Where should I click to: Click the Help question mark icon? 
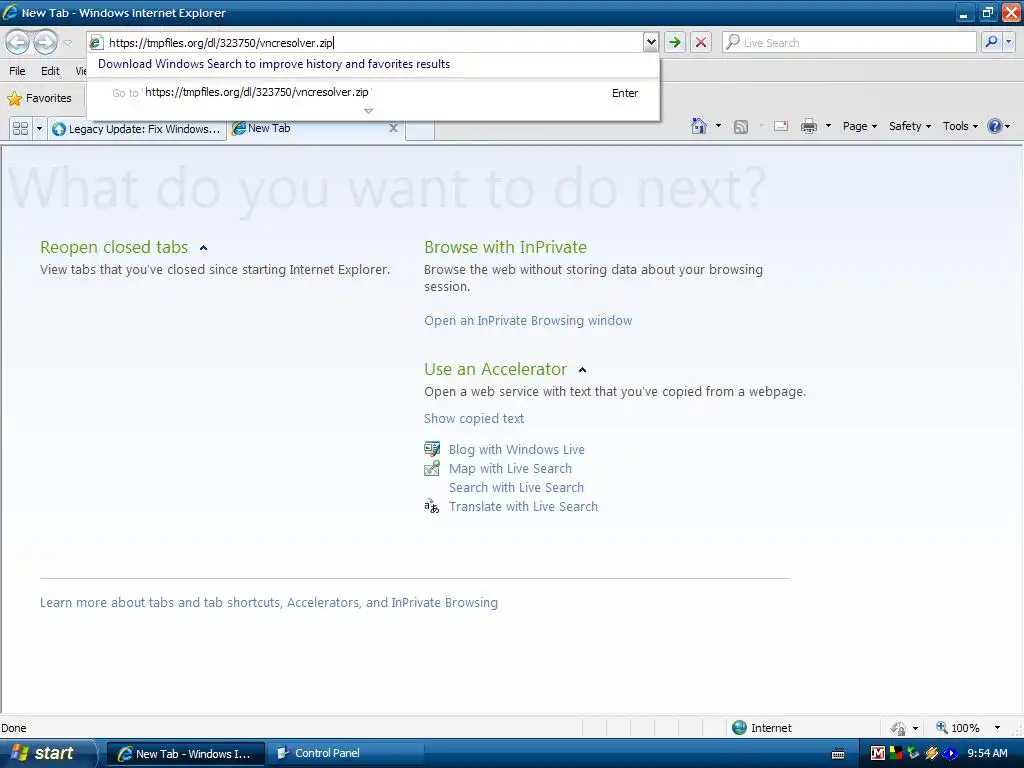(995, 126)
